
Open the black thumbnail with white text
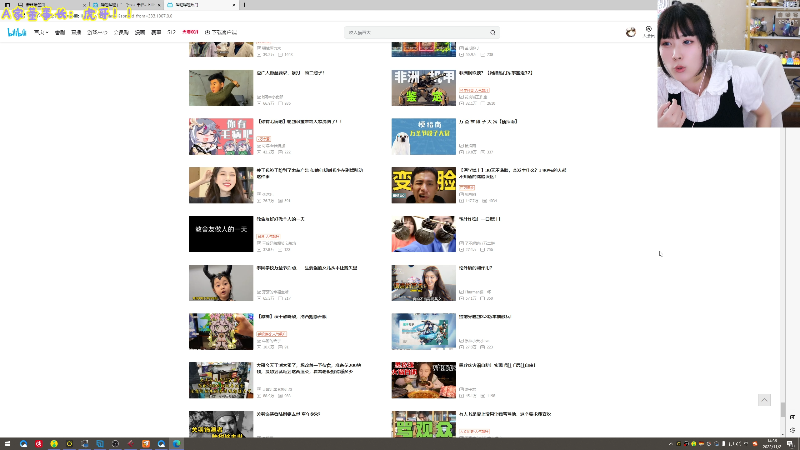[221, 234]
